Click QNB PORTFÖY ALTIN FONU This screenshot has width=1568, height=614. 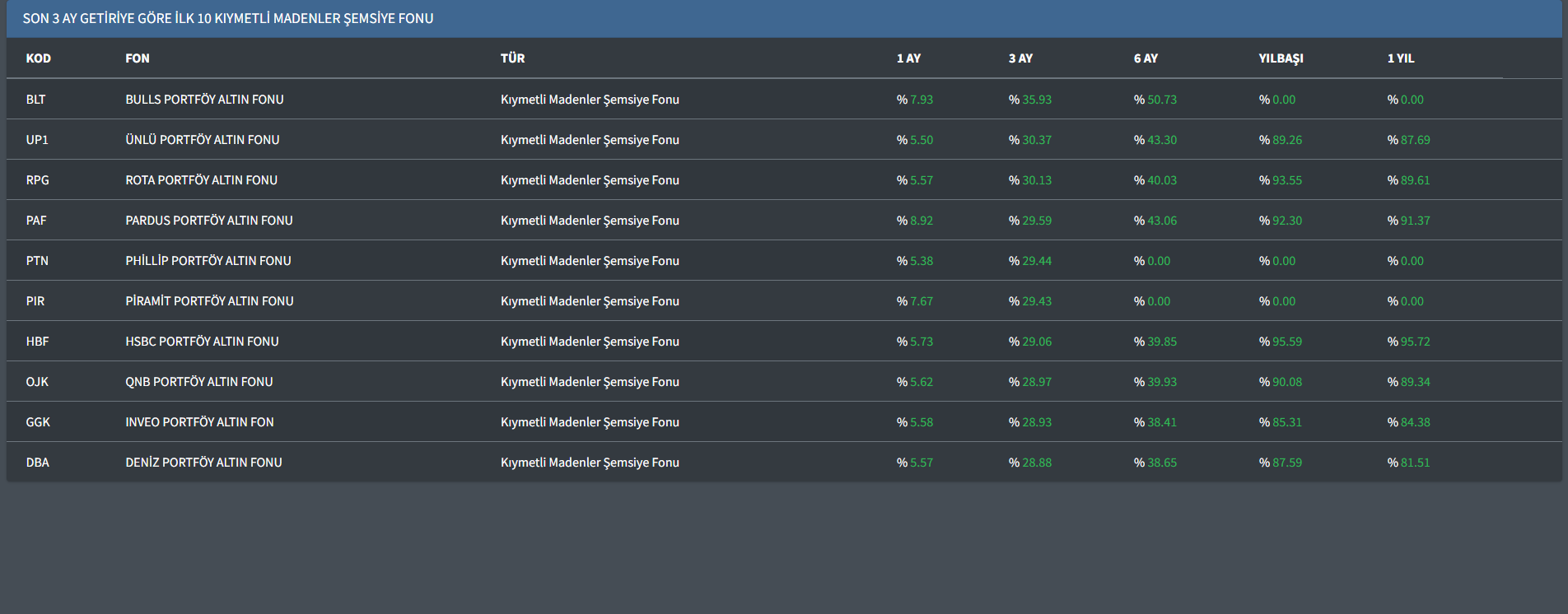click(x=199, y=382)
